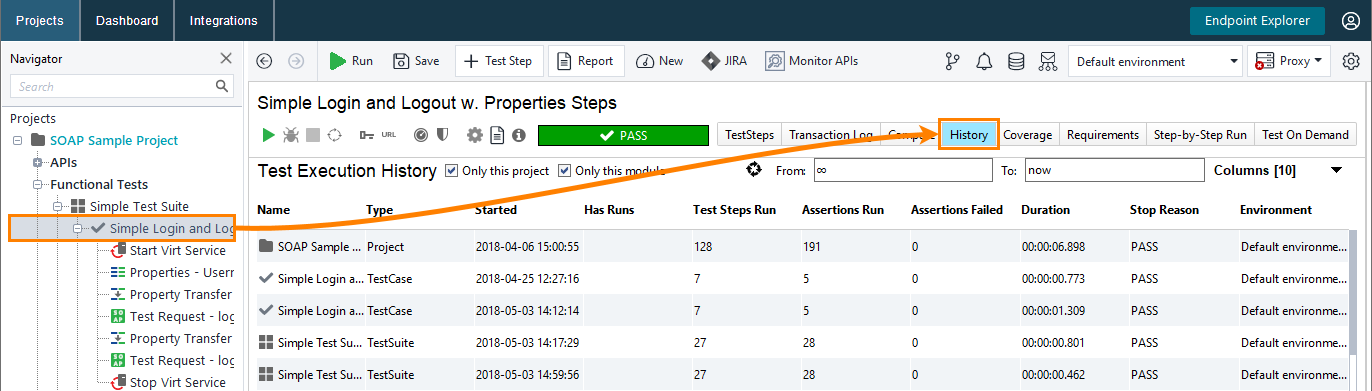The image size is (1372, 391).
Task: Click the info circle icon
Action: tap(519, 134)
